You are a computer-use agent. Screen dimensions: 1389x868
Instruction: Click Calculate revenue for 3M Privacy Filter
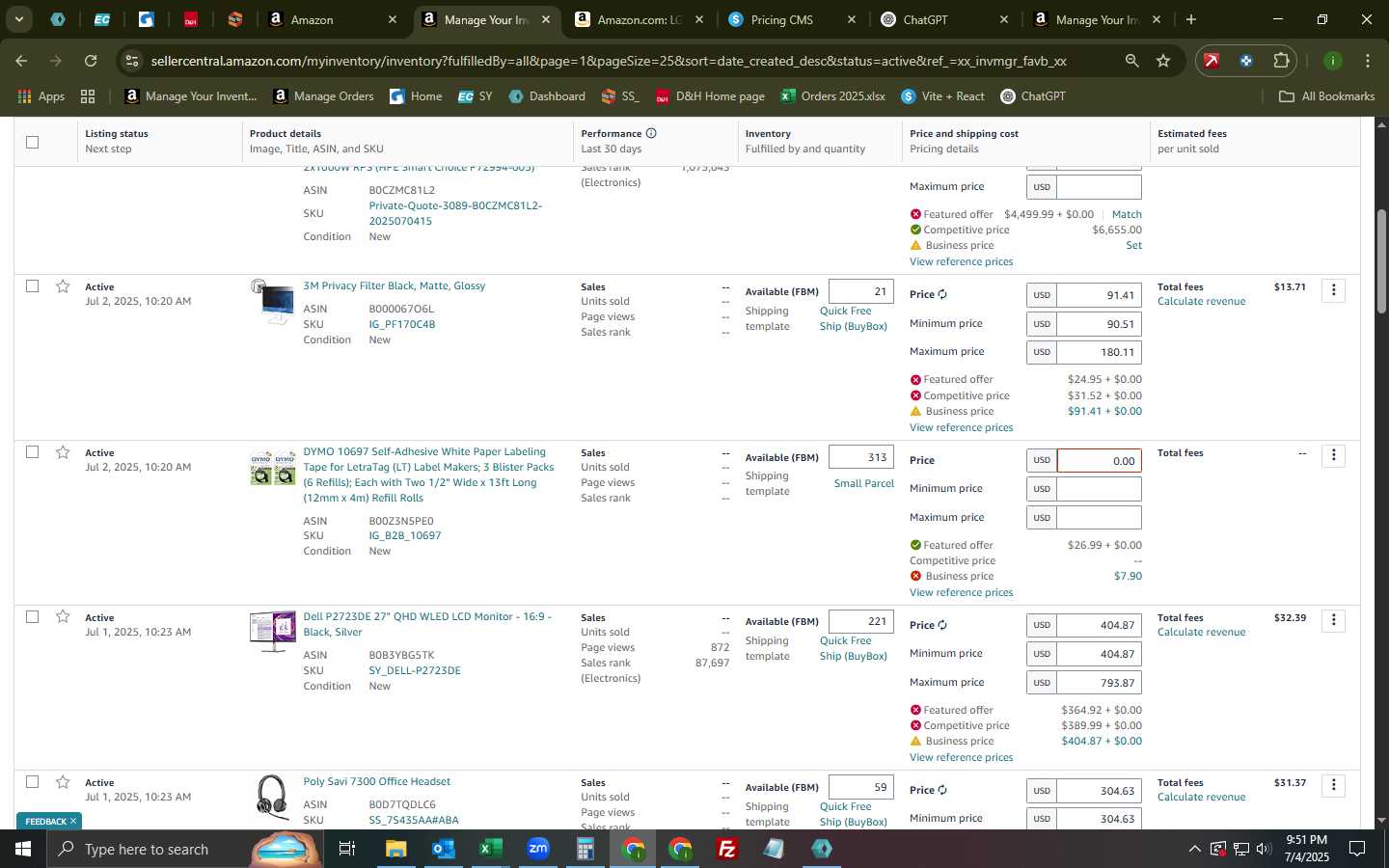click(1201, 301)
